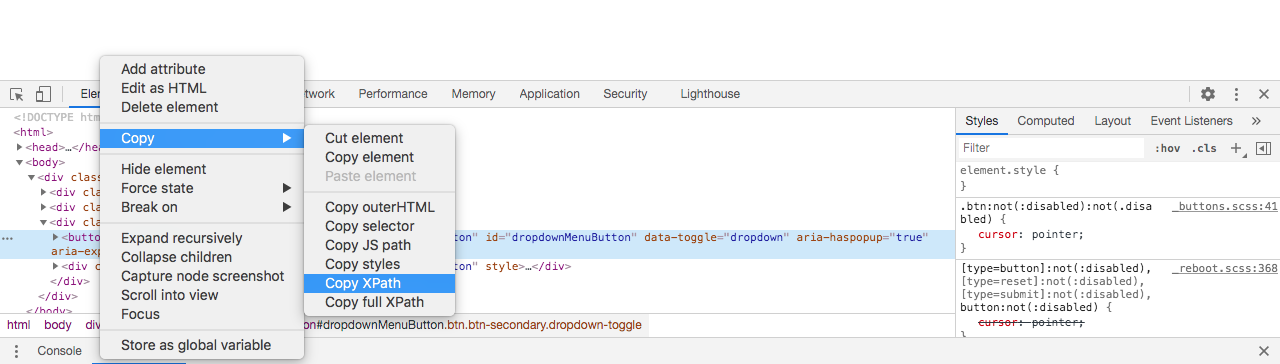Viewport: 1280px width, 364px height.
Task: Focus the styles Filter input field
Action: [x=1050, y=148]
